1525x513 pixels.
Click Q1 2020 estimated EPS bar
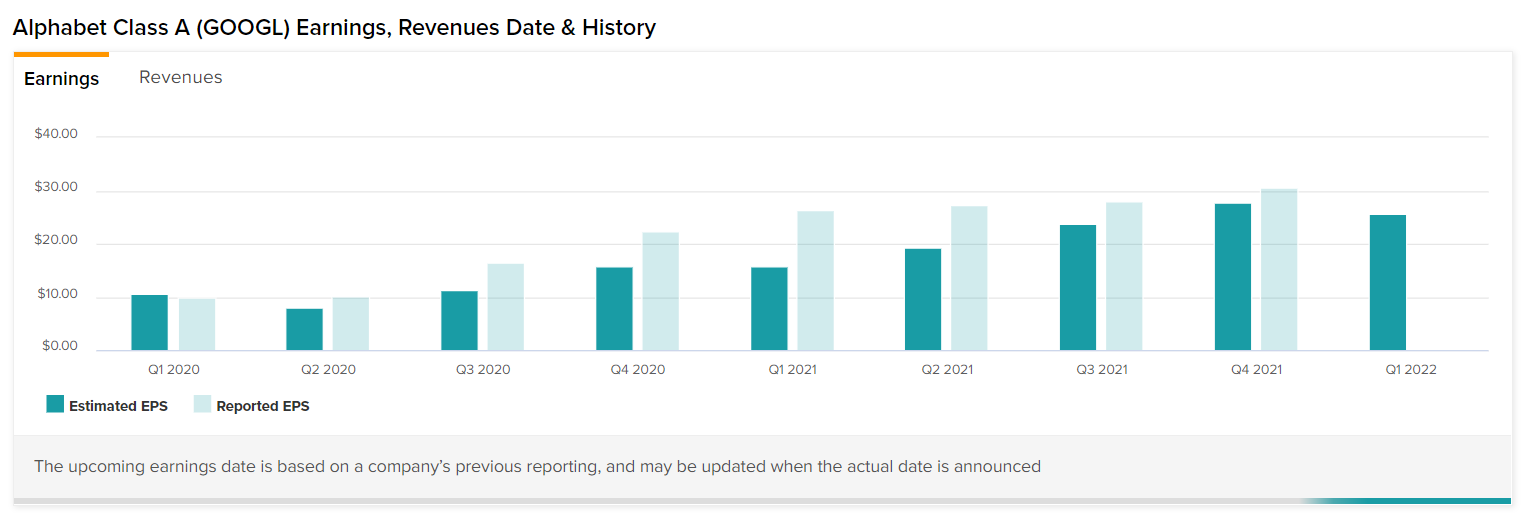[150, 323]
